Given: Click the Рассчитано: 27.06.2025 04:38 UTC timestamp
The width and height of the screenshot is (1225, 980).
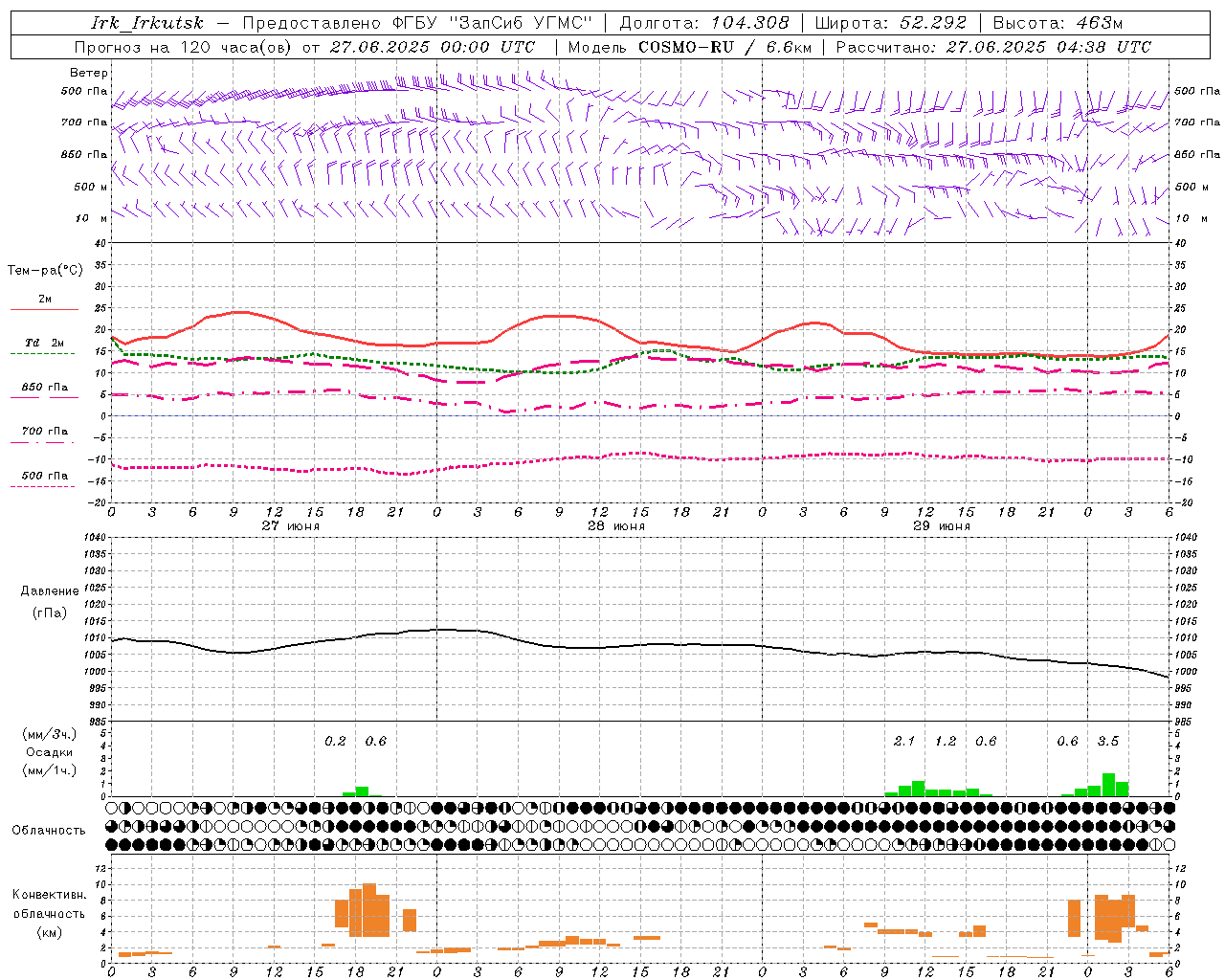Looking at the screenshot, I should [x=993, y=47].
